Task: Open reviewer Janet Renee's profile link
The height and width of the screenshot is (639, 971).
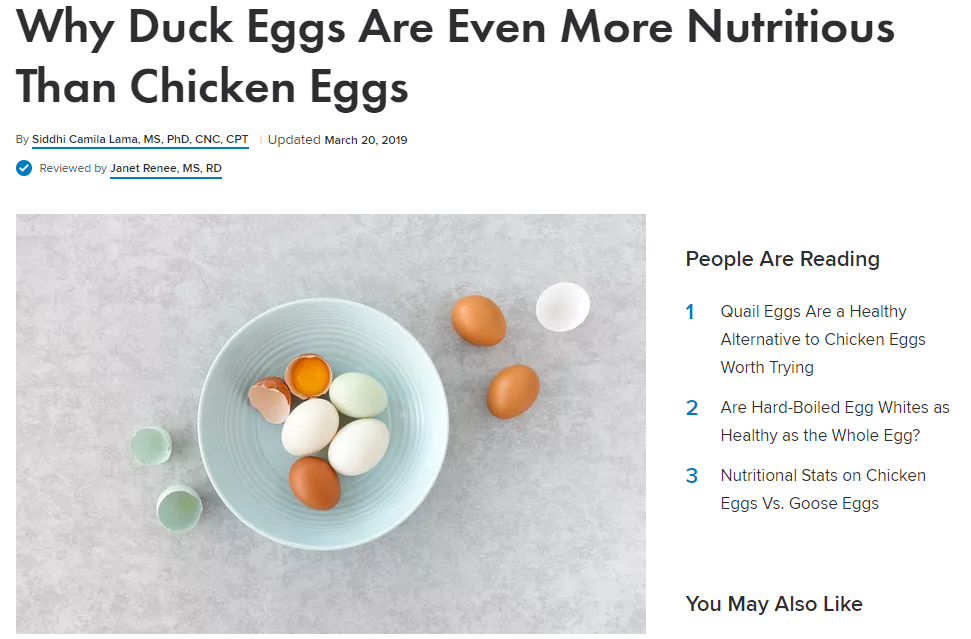Action: coord(166,168)
